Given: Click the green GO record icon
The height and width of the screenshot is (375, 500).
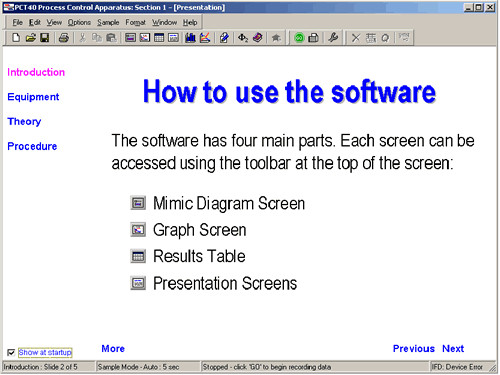Looking at the screenshot, I should click(299, 38).
